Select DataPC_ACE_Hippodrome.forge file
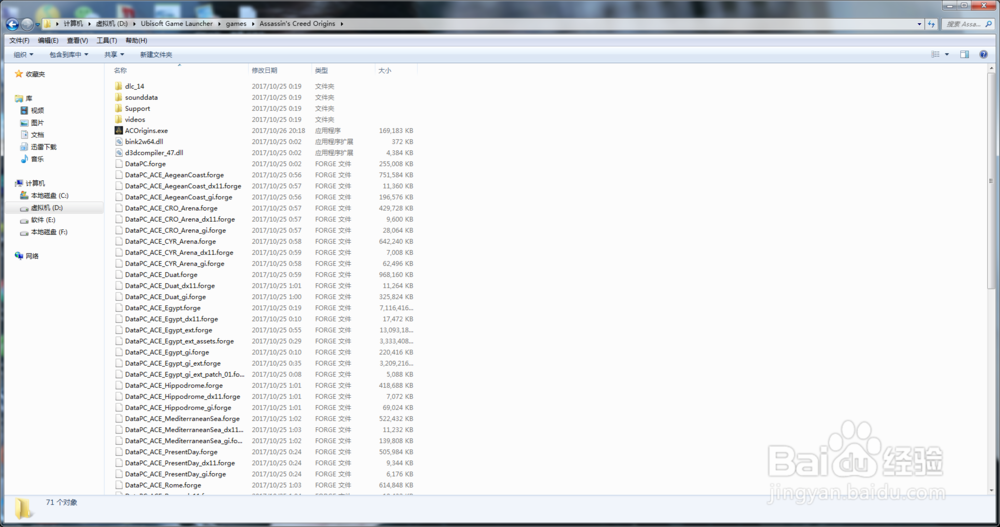 click(x=174, y=385)
